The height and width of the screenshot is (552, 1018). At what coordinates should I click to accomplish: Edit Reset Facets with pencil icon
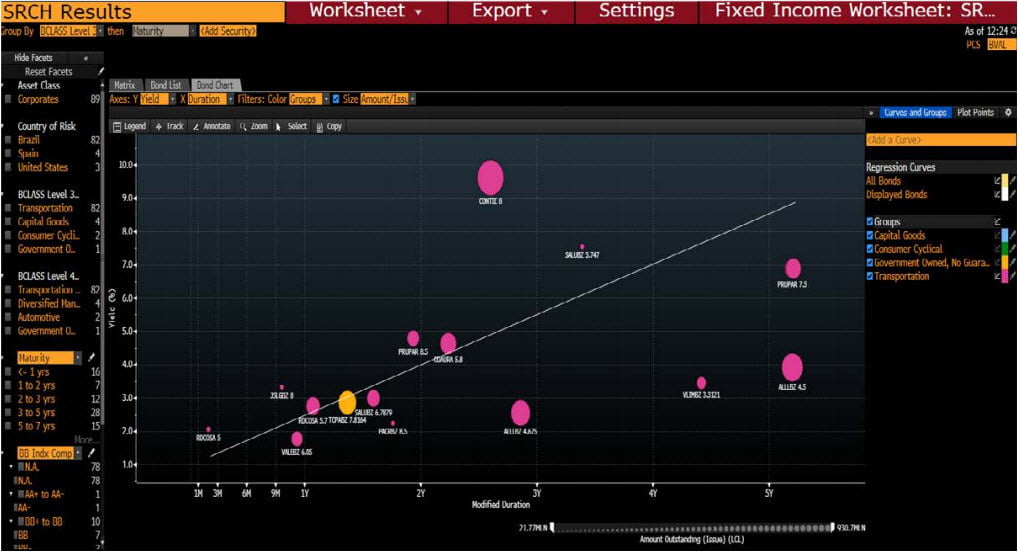click(100, 71)
